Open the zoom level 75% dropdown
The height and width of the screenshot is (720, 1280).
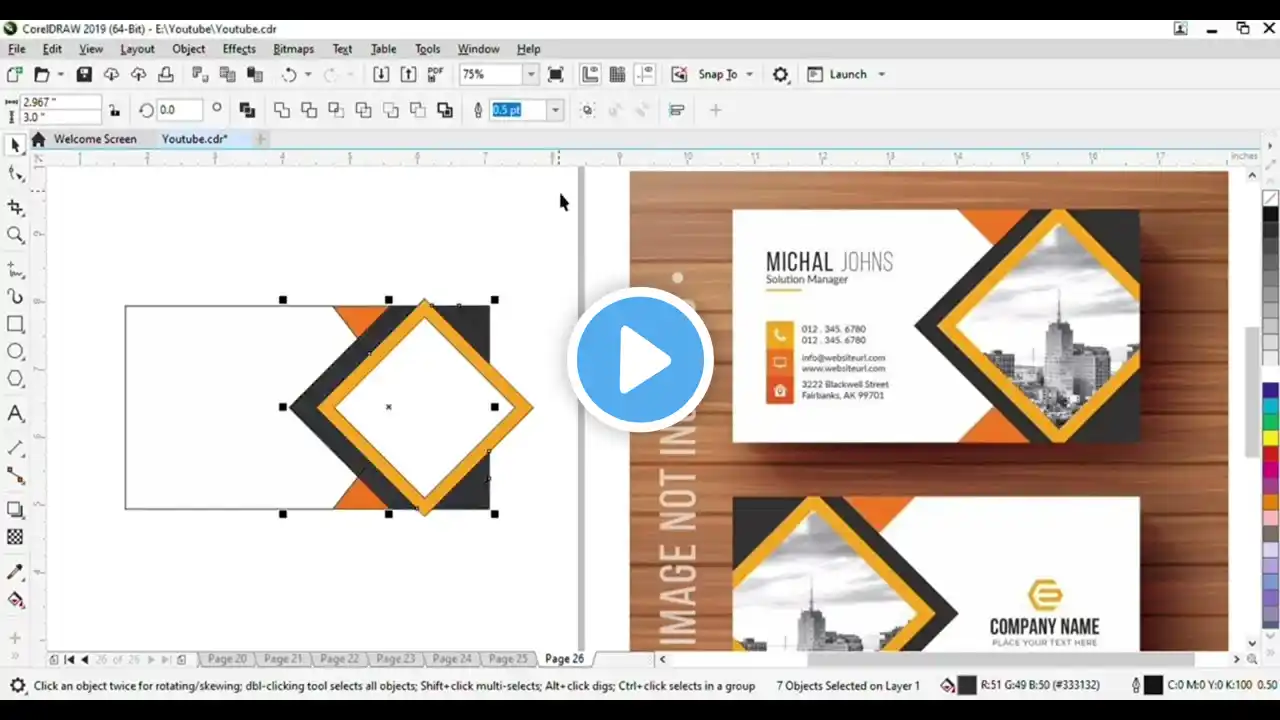point(531,75)
